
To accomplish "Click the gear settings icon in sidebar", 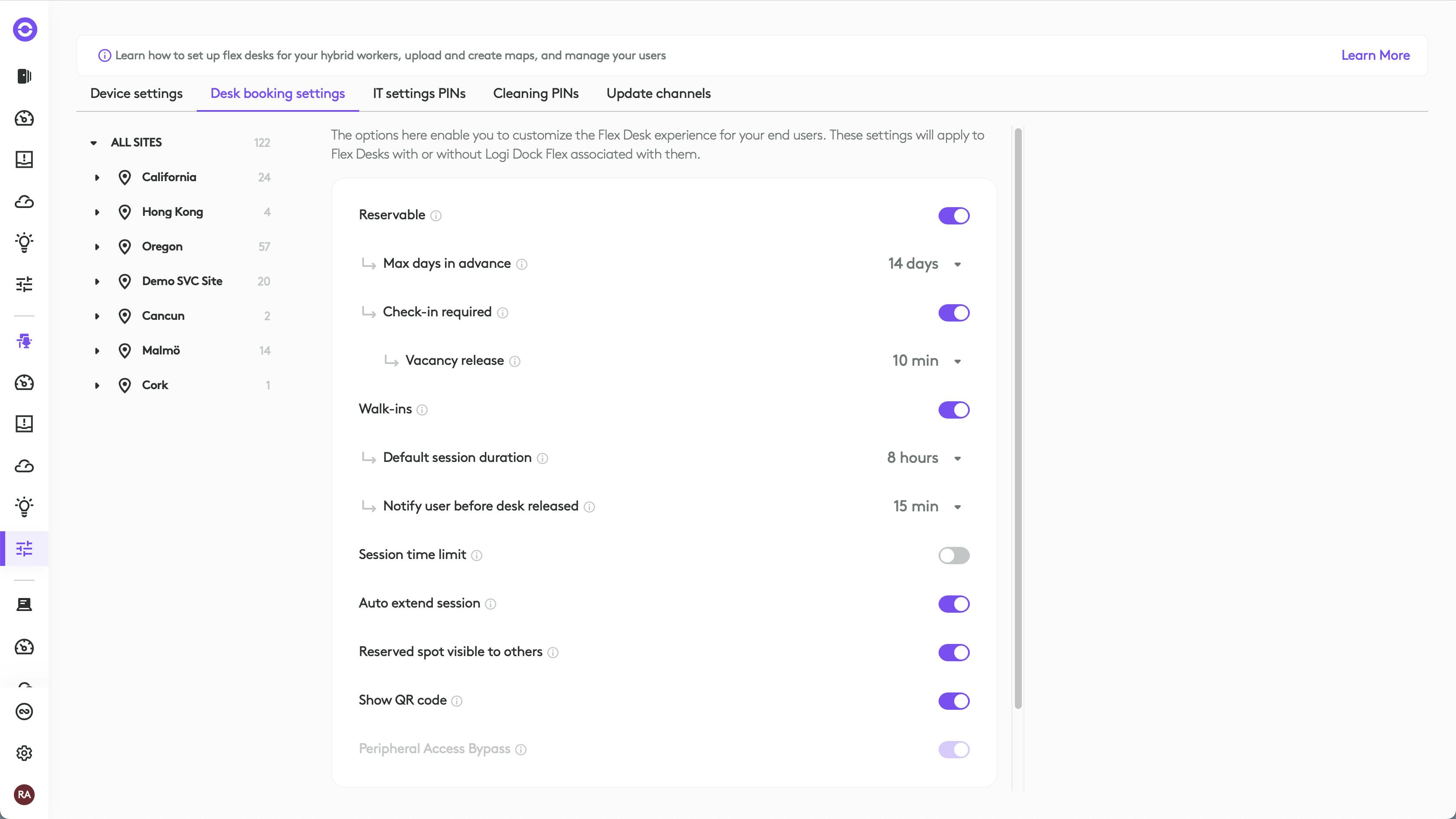I will click(24, 753).
